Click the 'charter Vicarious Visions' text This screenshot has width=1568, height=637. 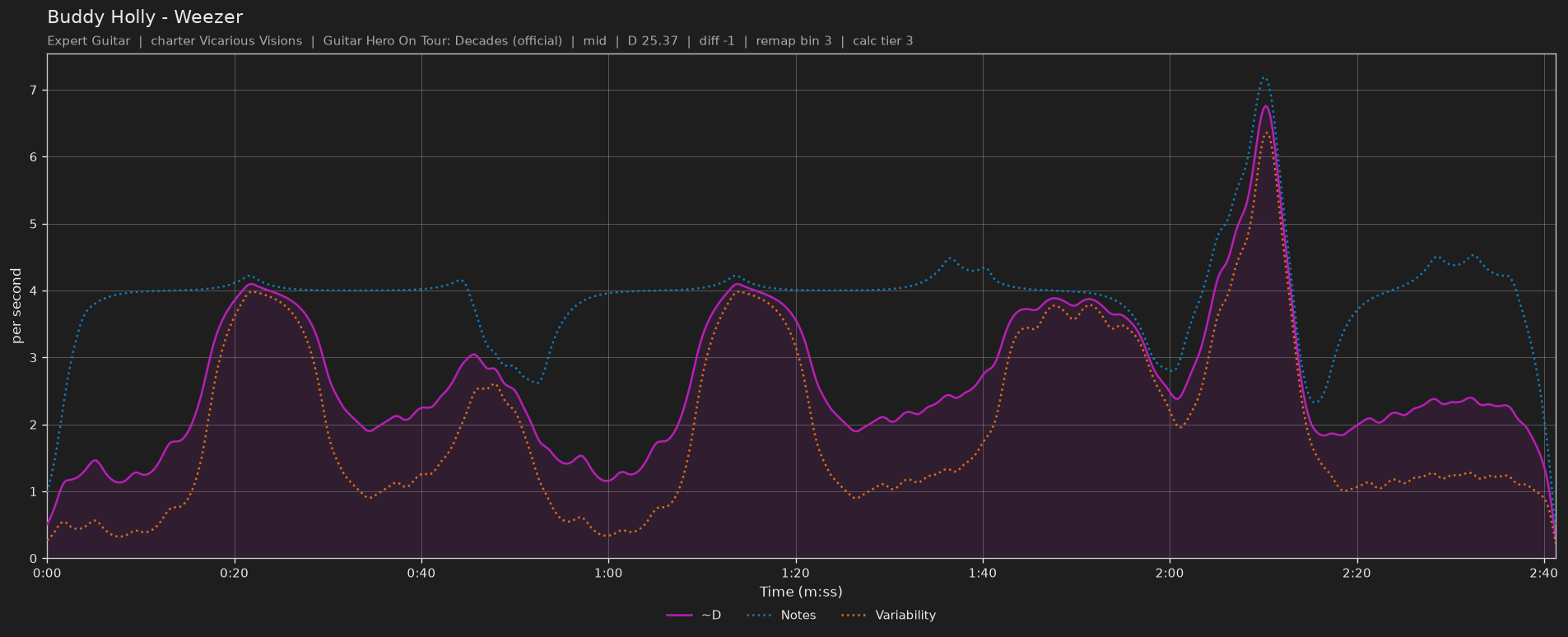coord(226,40)
